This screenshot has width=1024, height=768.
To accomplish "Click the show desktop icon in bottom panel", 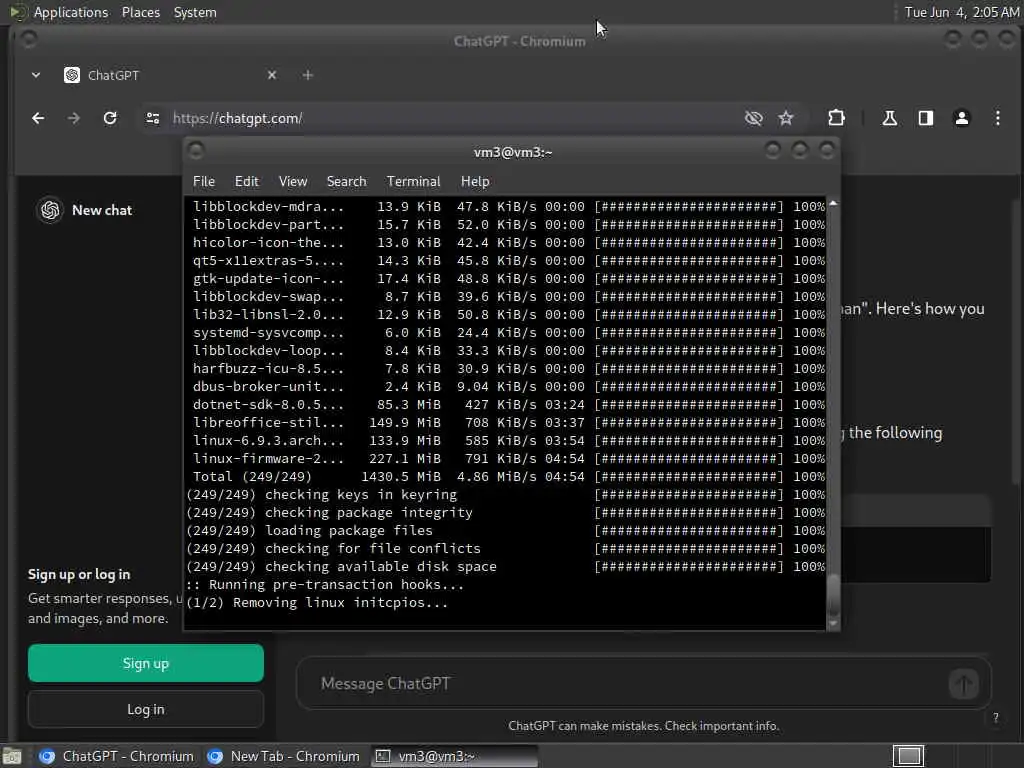I will (12, 756).
